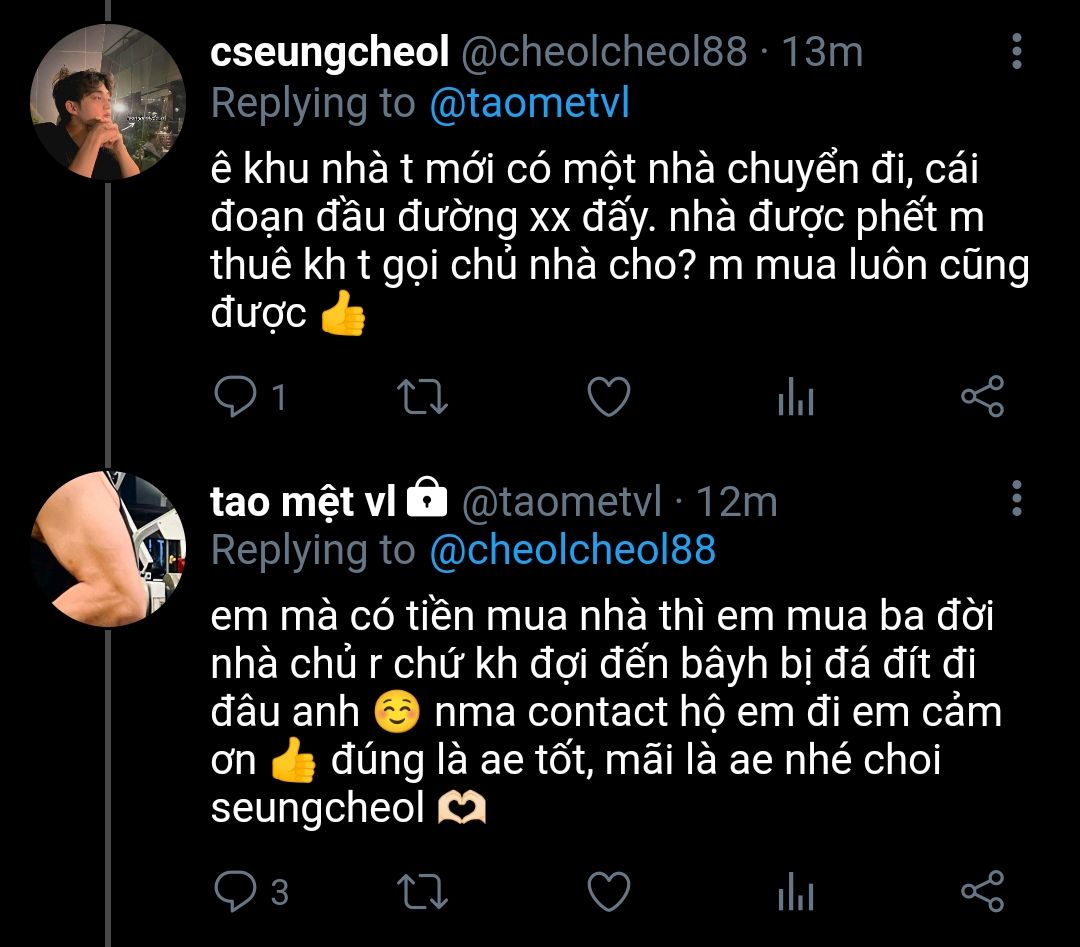Click the 12m timestamp
This screenshot has width=1080, height=947.
(x=736, y=500)
